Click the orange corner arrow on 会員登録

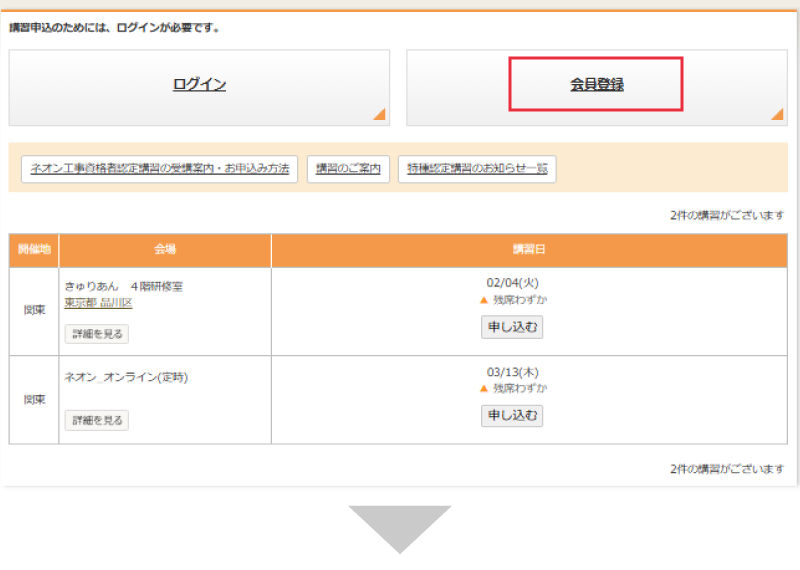point(776,114)
